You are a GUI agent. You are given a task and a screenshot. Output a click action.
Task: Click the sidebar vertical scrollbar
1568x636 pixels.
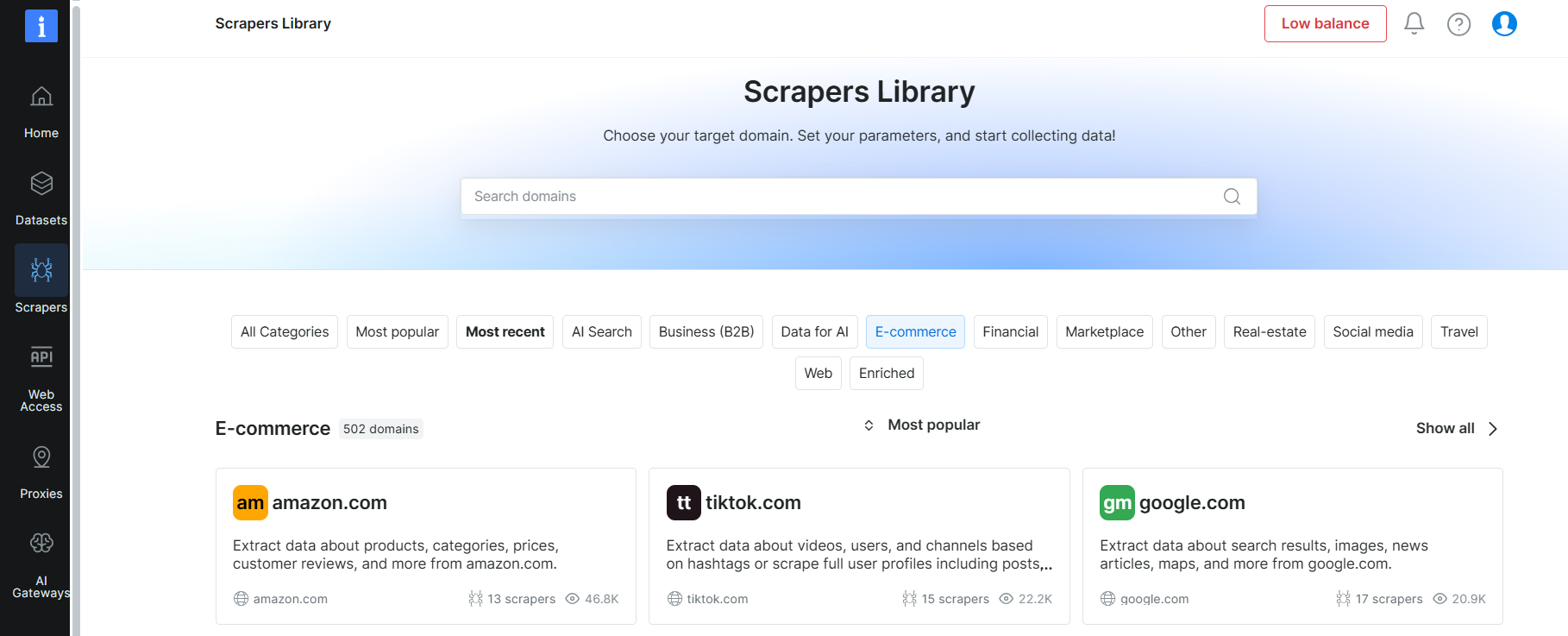coord(76,319)
